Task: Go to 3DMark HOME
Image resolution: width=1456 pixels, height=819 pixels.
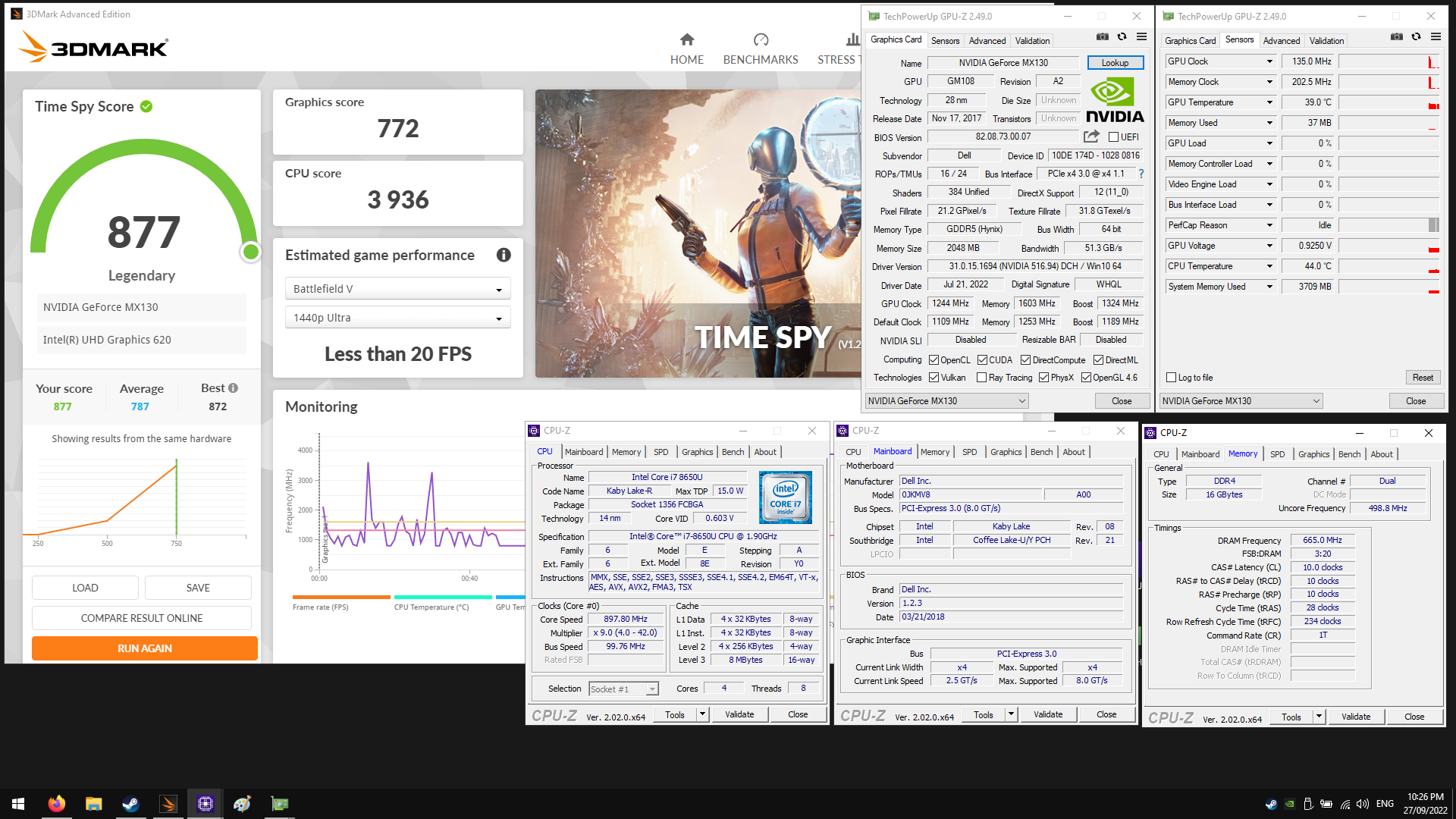Action: tap(686, 49)
